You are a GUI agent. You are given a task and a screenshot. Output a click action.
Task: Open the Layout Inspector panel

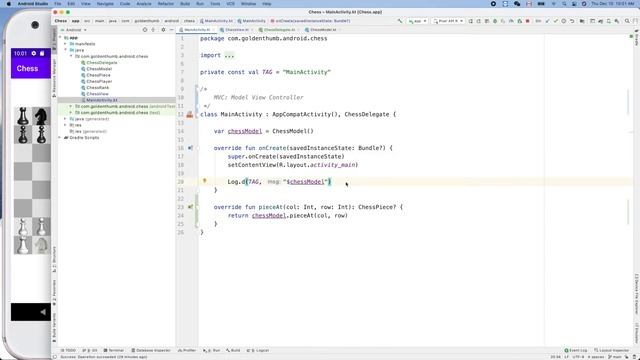pos(611,350)
